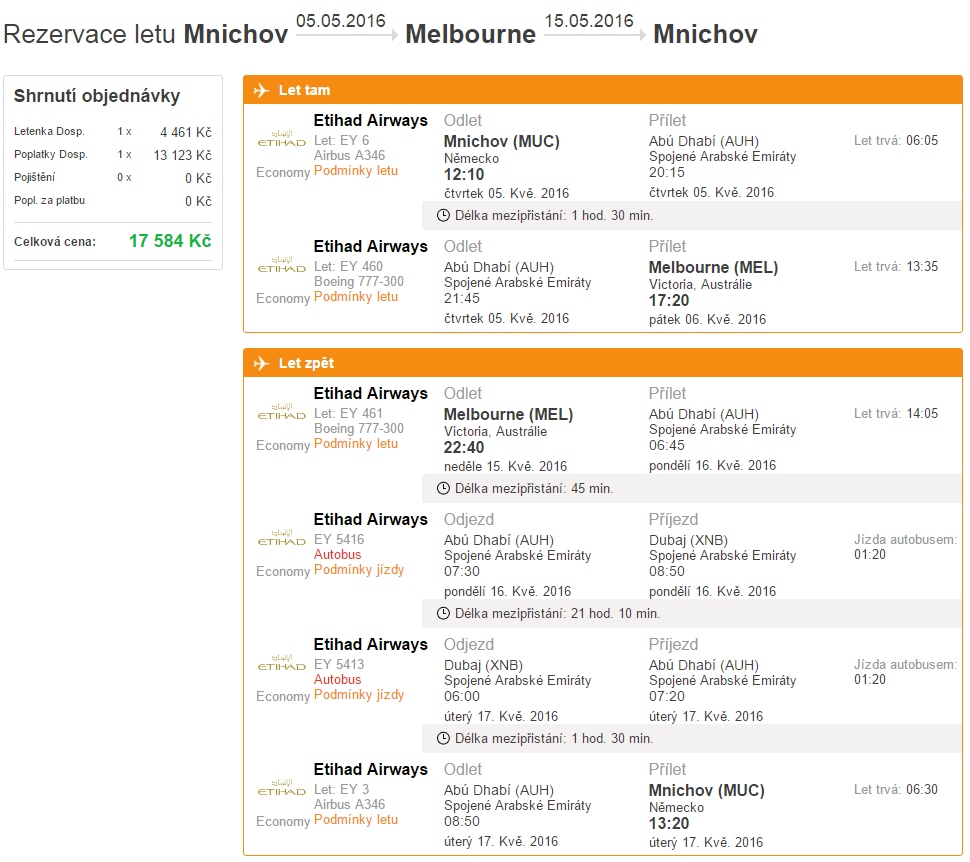Viewport: 970px width, 862px height.
Task: Click the 06:45 arrival time in Abú Dhabí
Action: tap(667, 446)
